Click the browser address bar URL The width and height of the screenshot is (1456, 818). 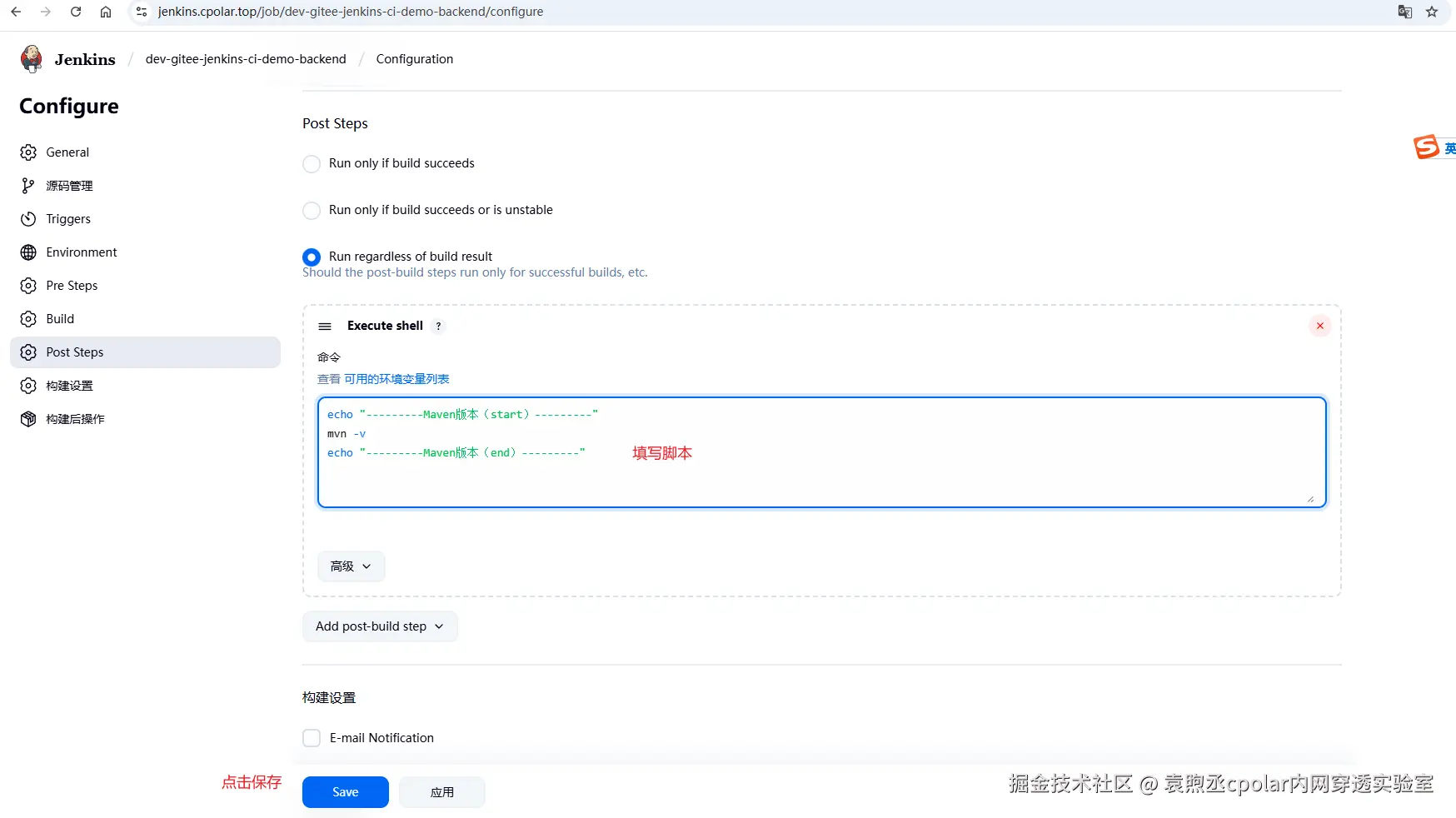tap(351, 12)
